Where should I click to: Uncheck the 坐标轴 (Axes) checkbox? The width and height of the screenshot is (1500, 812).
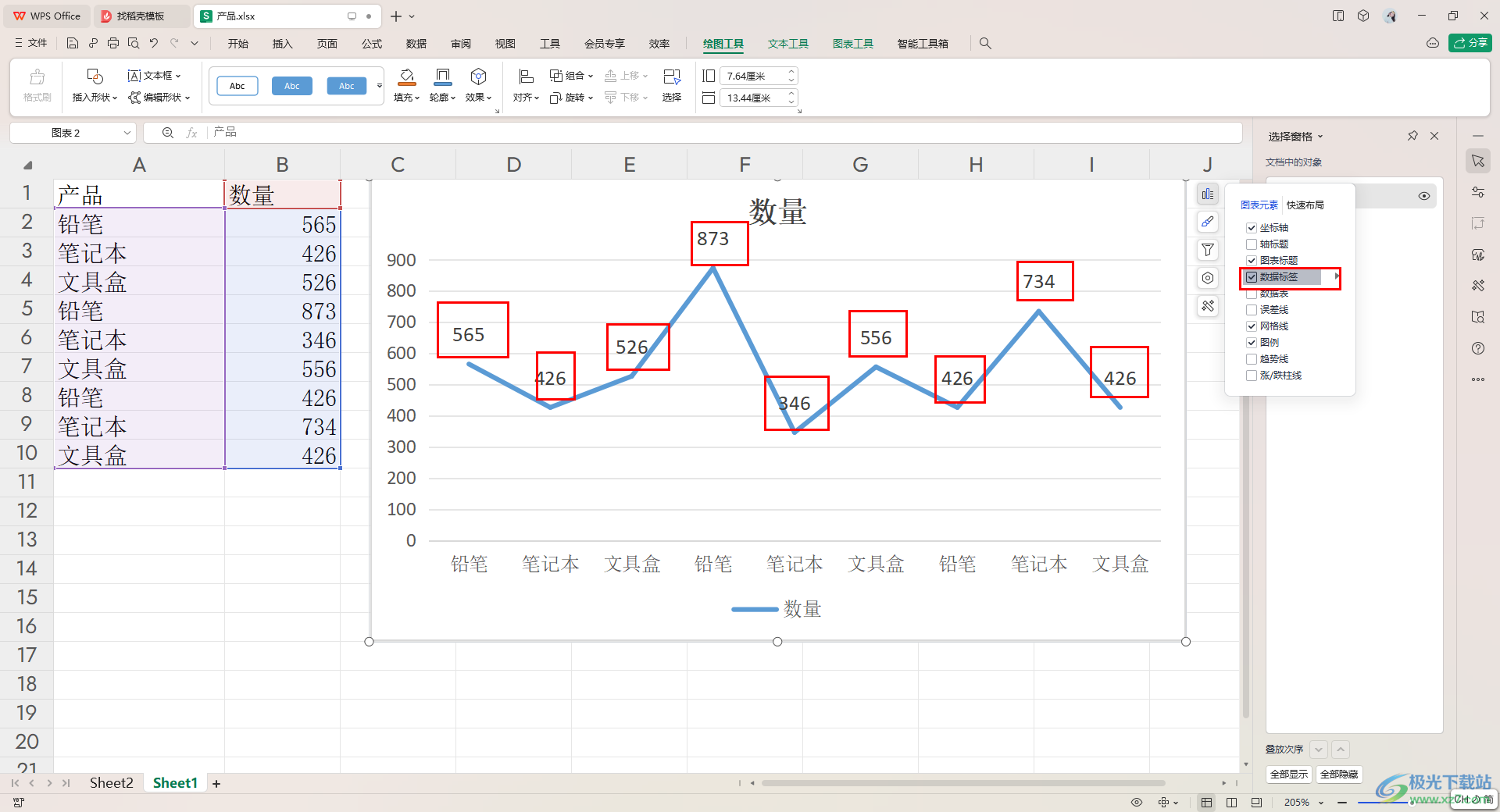click(1252, 228)
